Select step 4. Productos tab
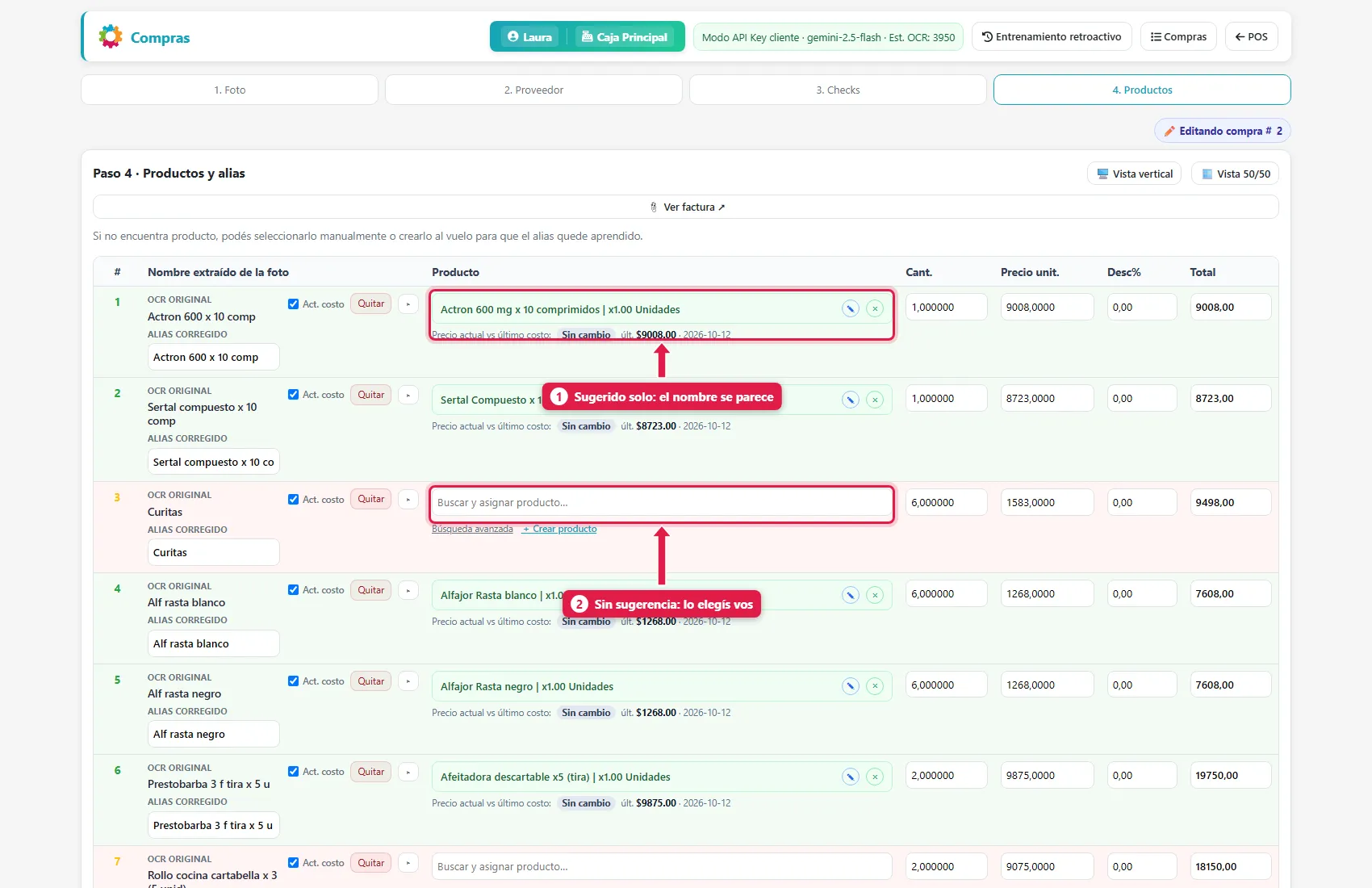The image size is (1372, 888). [x=1142, y=90]
